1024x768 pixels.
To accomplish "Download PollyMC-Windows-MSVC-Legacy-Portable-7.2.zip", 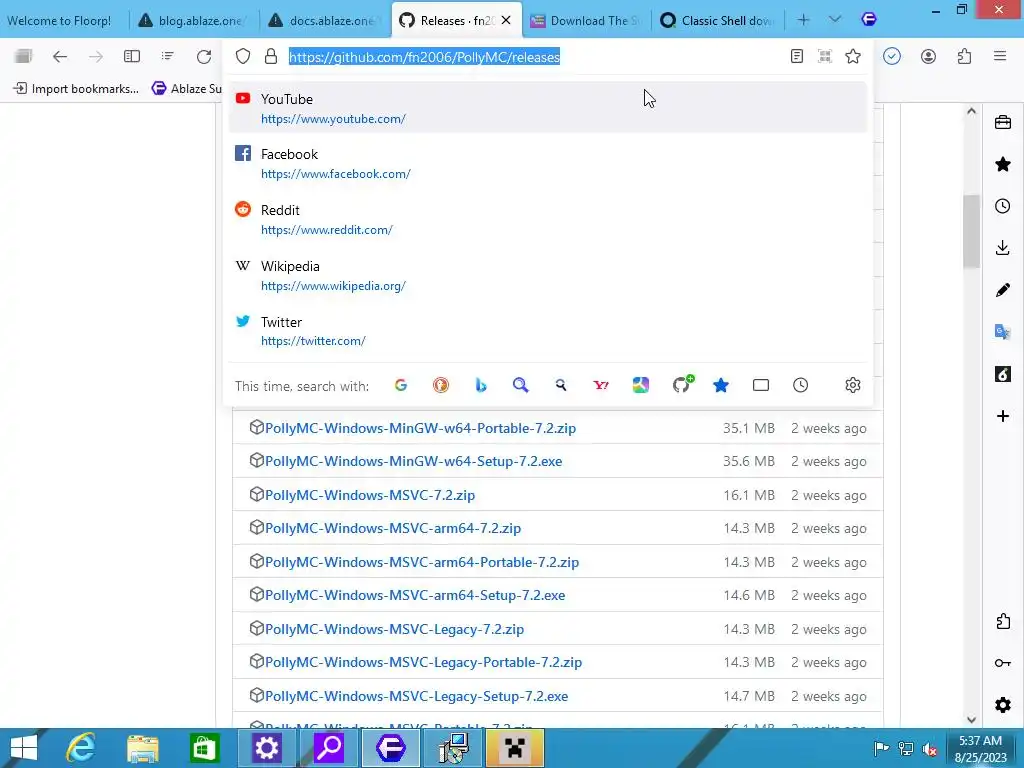I will point(423,662).
